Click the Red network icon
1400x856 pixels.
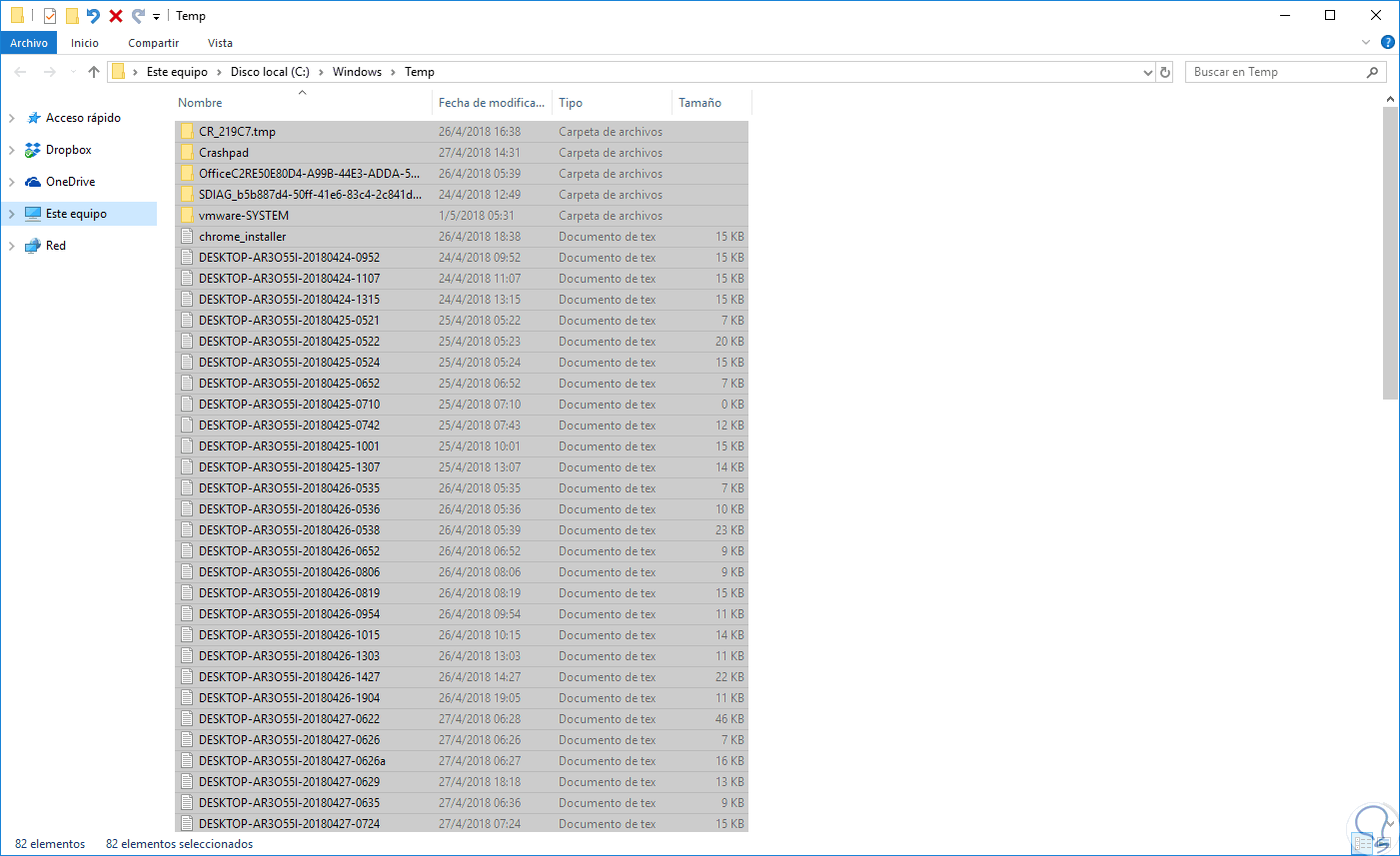pyautogui.click(x=33, y=246)
